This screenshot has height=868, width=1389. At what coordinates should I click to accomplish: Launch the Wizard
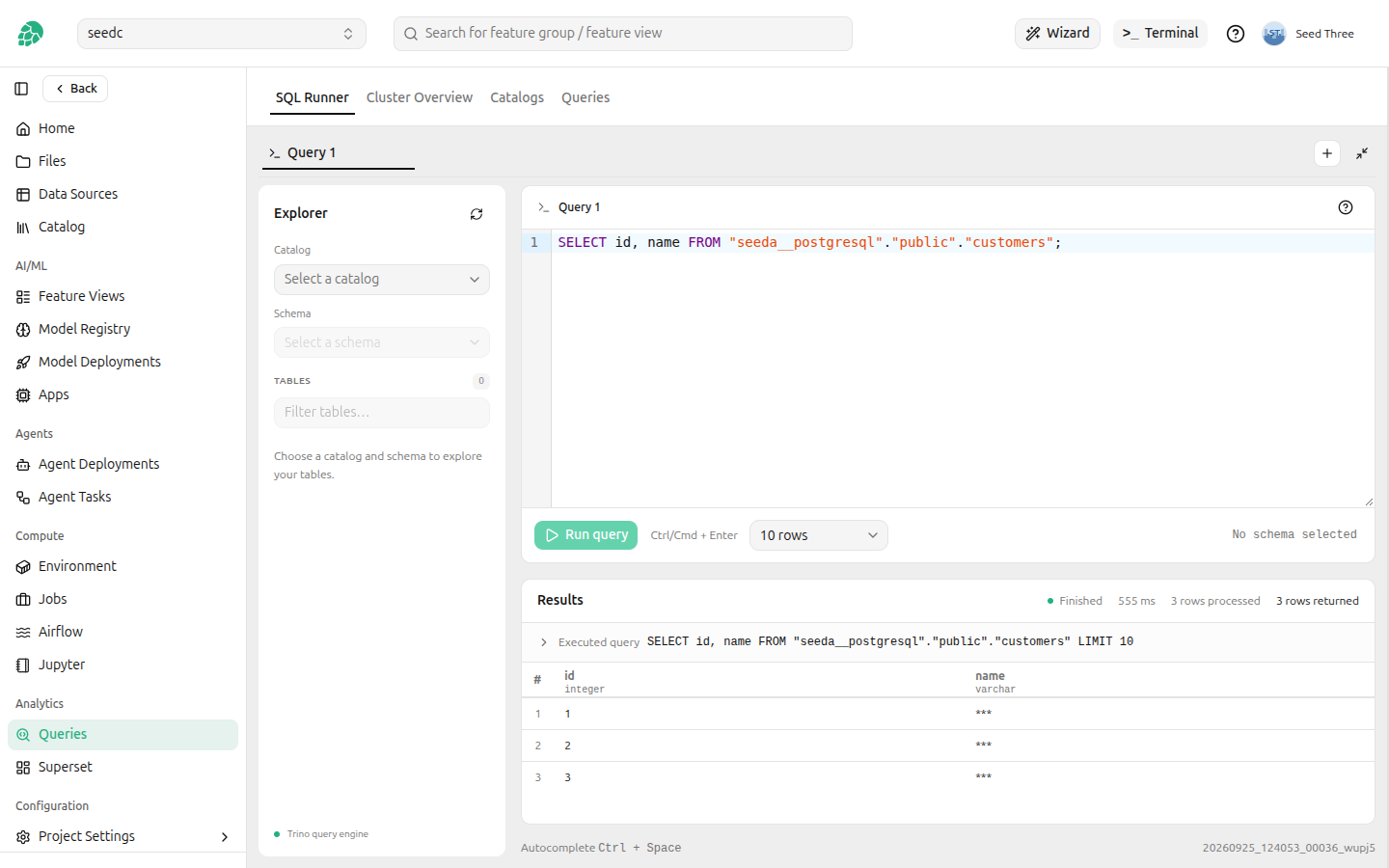click(x=1057, y=34)
